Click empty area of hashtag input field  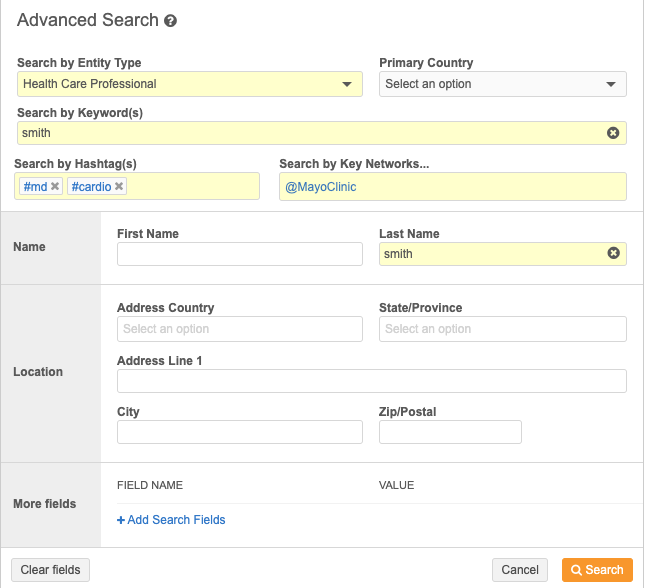(x=192, y=187)
